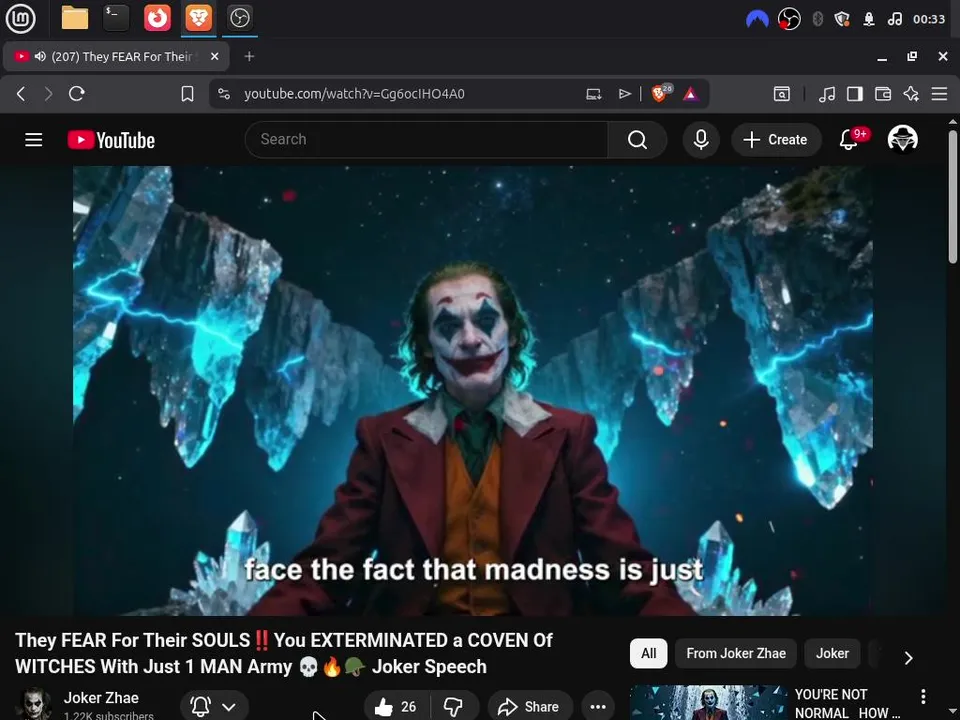Launch the file manager from the panel
Image resolution: width=960 pixels, height=720 pixels.
click(x=75, y=18)
